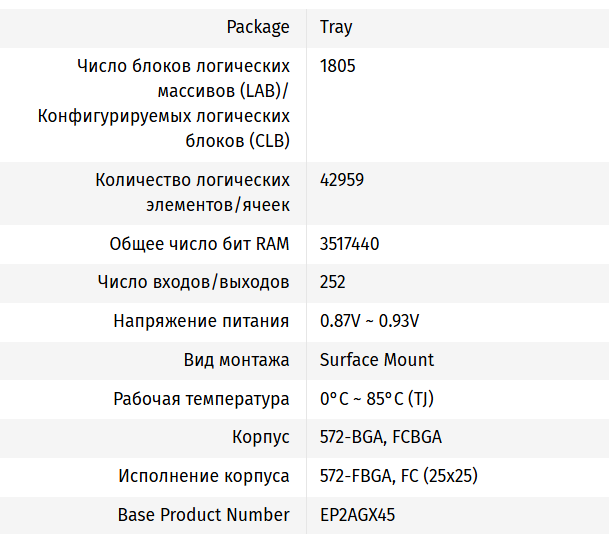Click the "Package" label cell
609x534 pixels.
pos(258,27)
